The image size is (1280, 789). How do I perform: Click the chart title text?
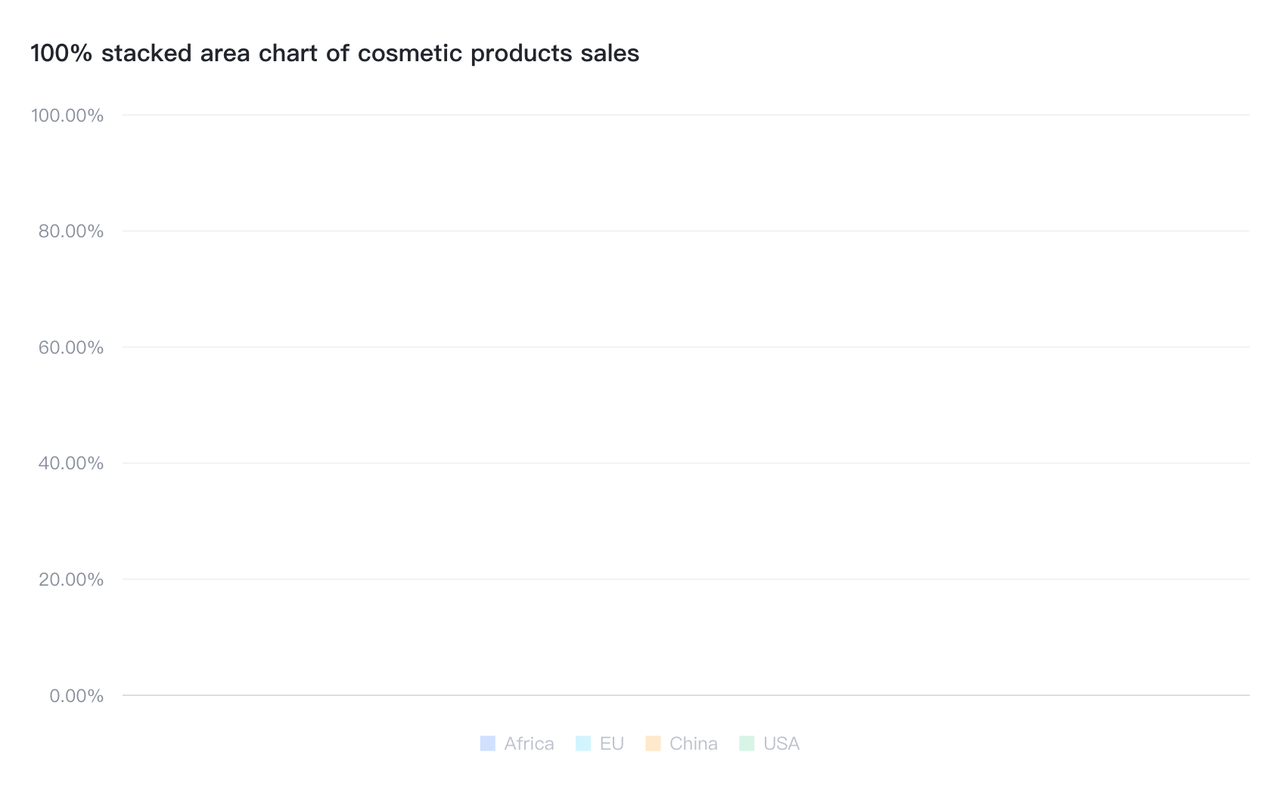(335, 53)
